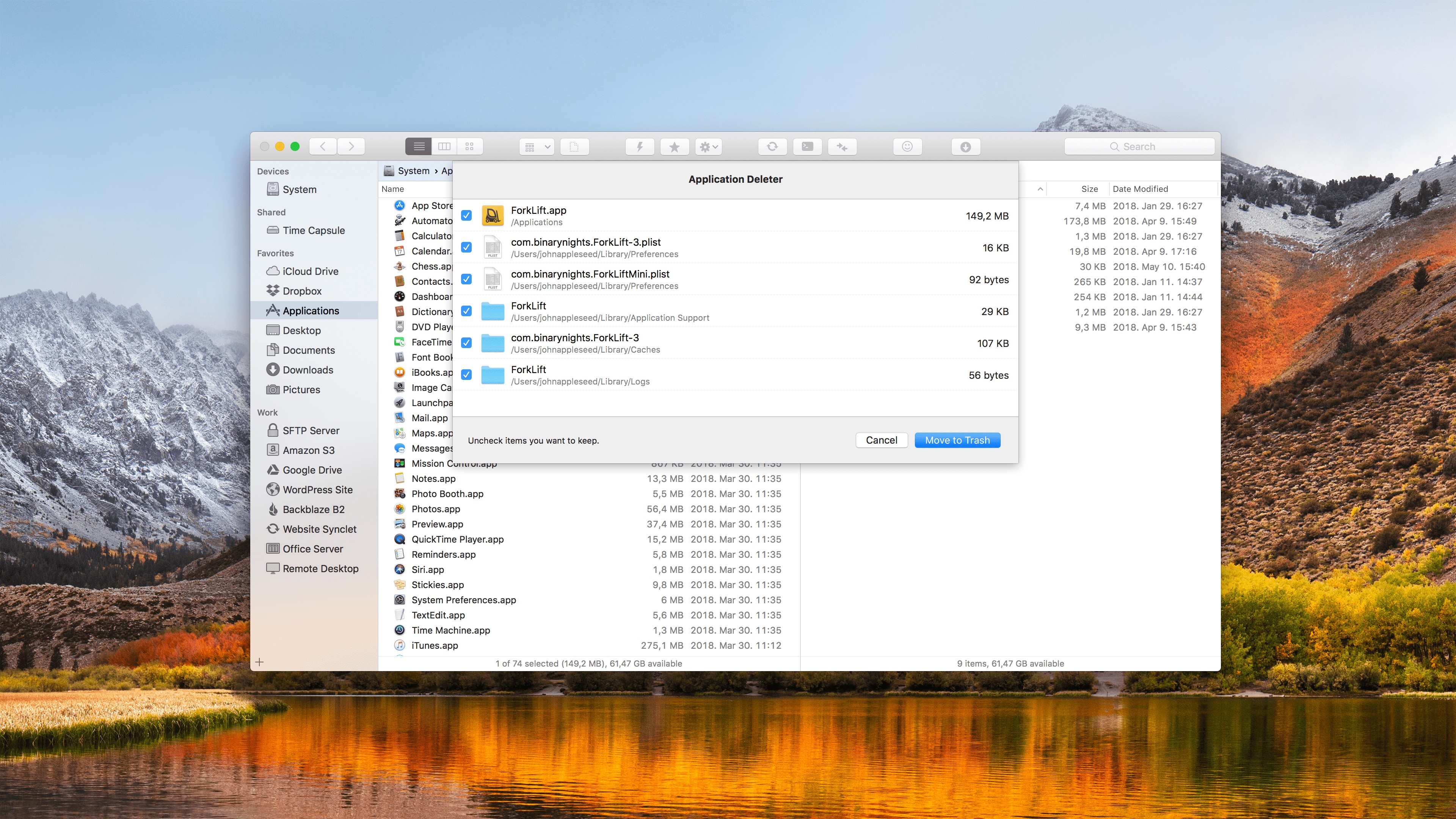Uncheck com.binarynights.ForkLiftMini.plist checkbox

coord(466,279)
